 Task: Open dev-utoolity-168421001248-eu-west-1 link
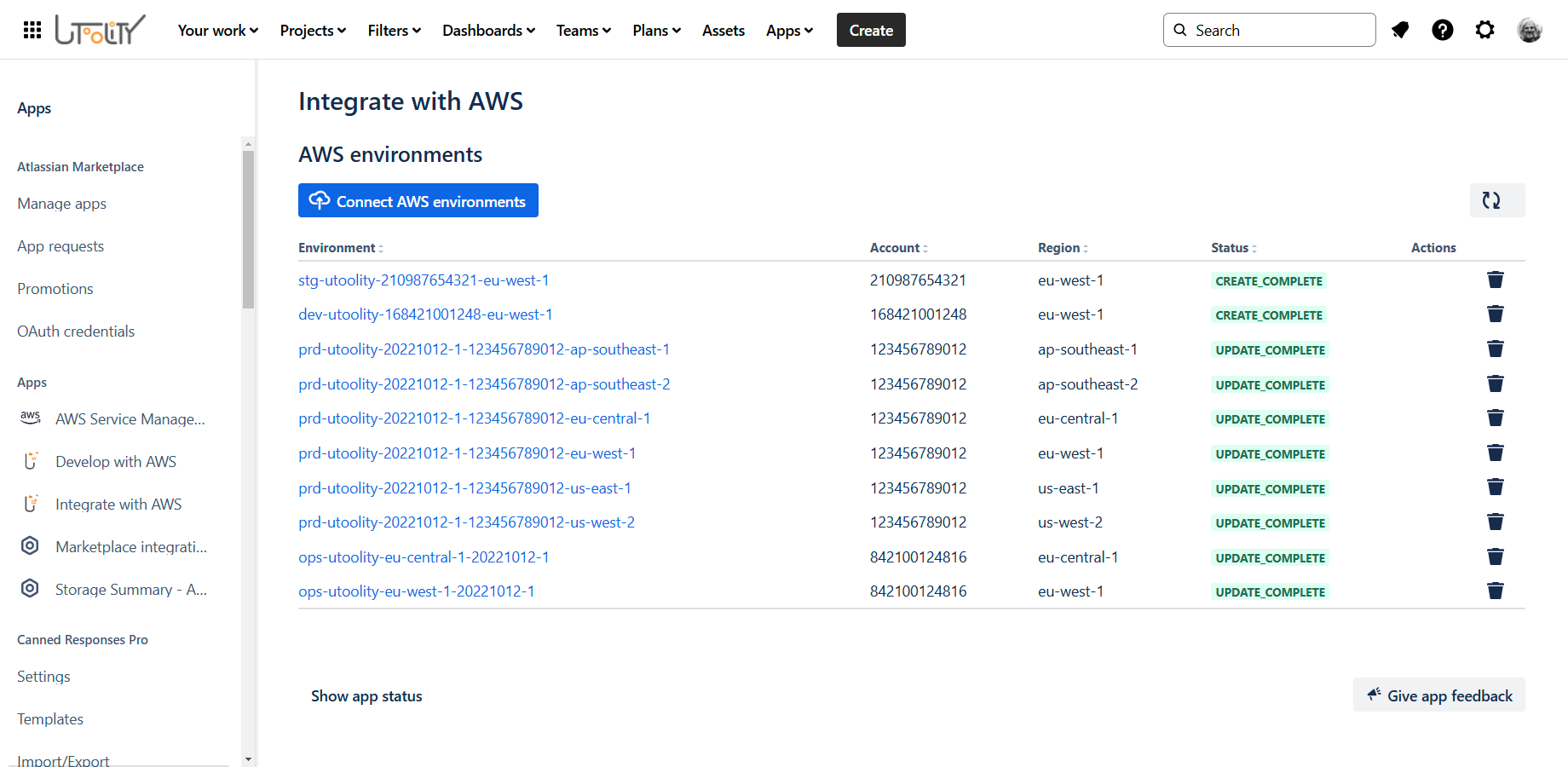point(425,314)
